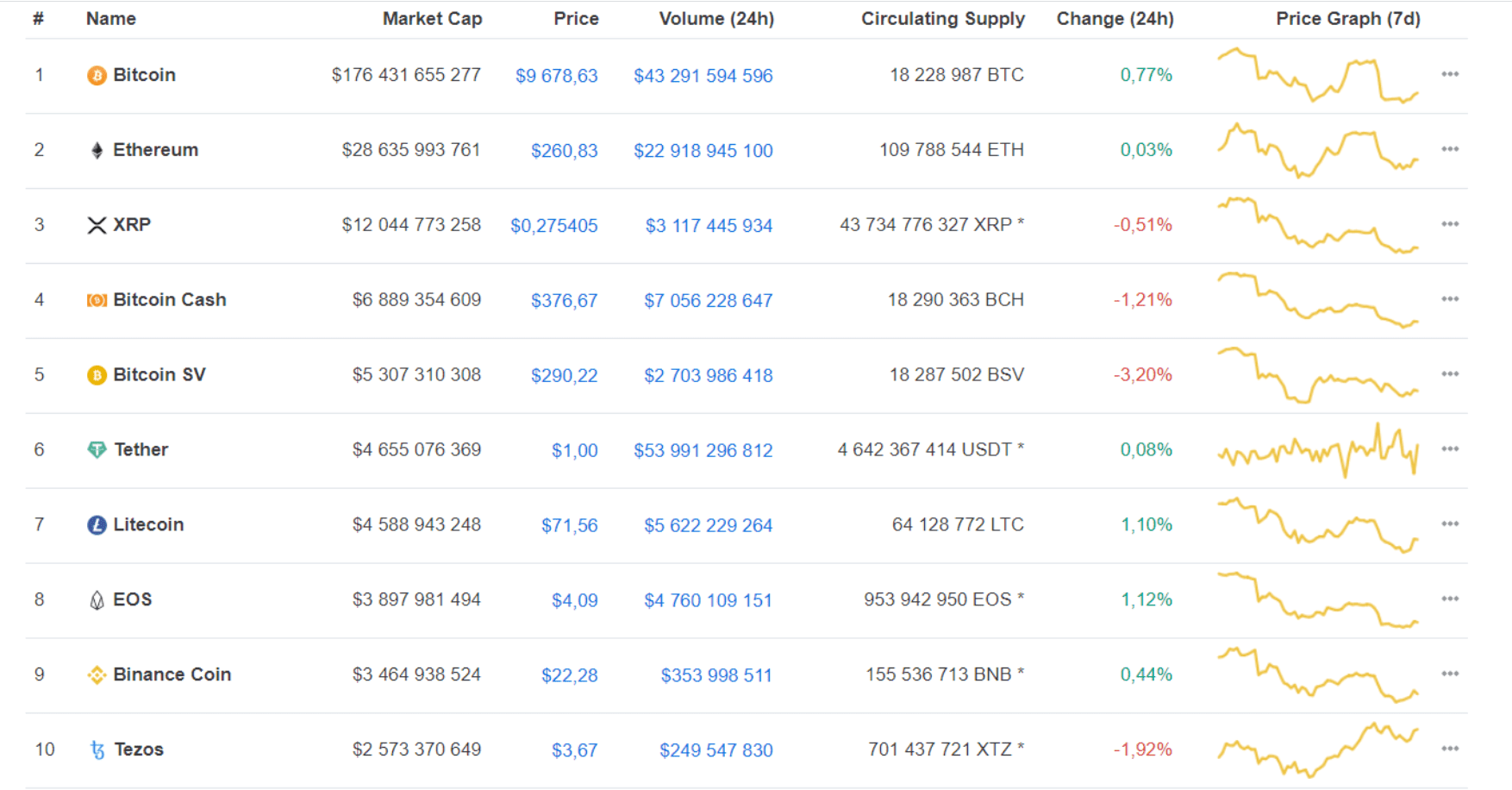Screen dimensions: 1512x790
Task: Open the Binance Coin name link
Action: (172, 675)
